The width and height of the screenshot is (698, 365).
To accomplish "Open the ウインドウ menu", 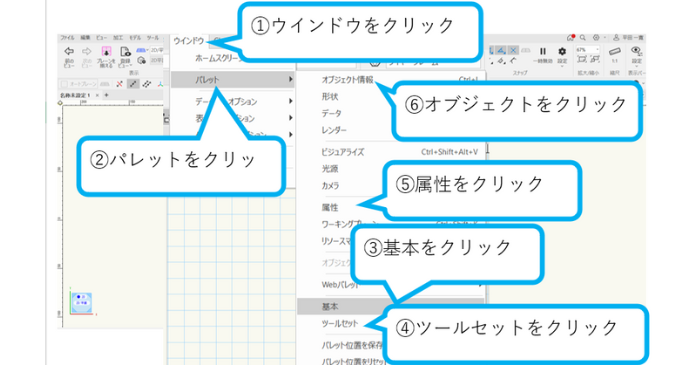I will [x=189, y=41].
